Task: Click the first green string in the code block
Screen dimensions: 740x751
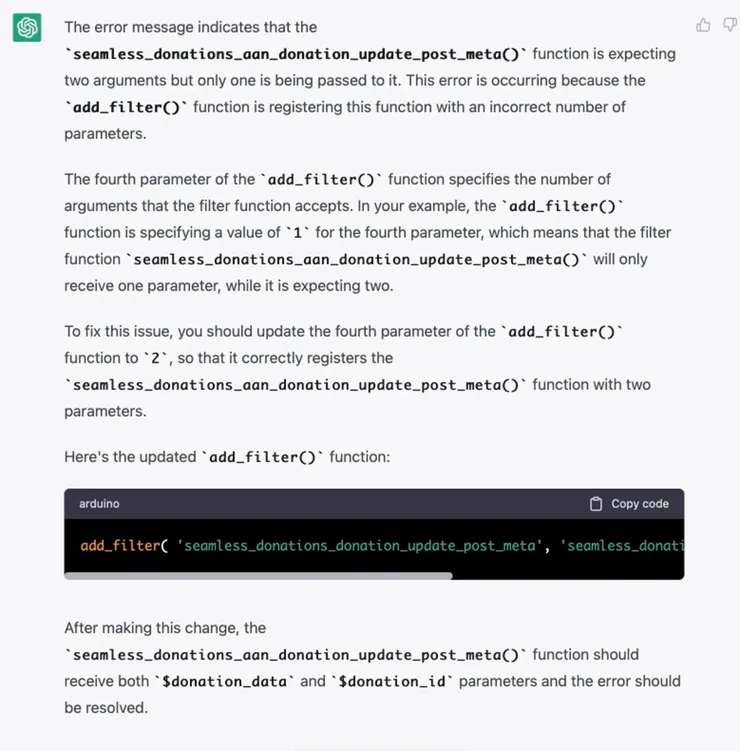Action: [360, 546]
